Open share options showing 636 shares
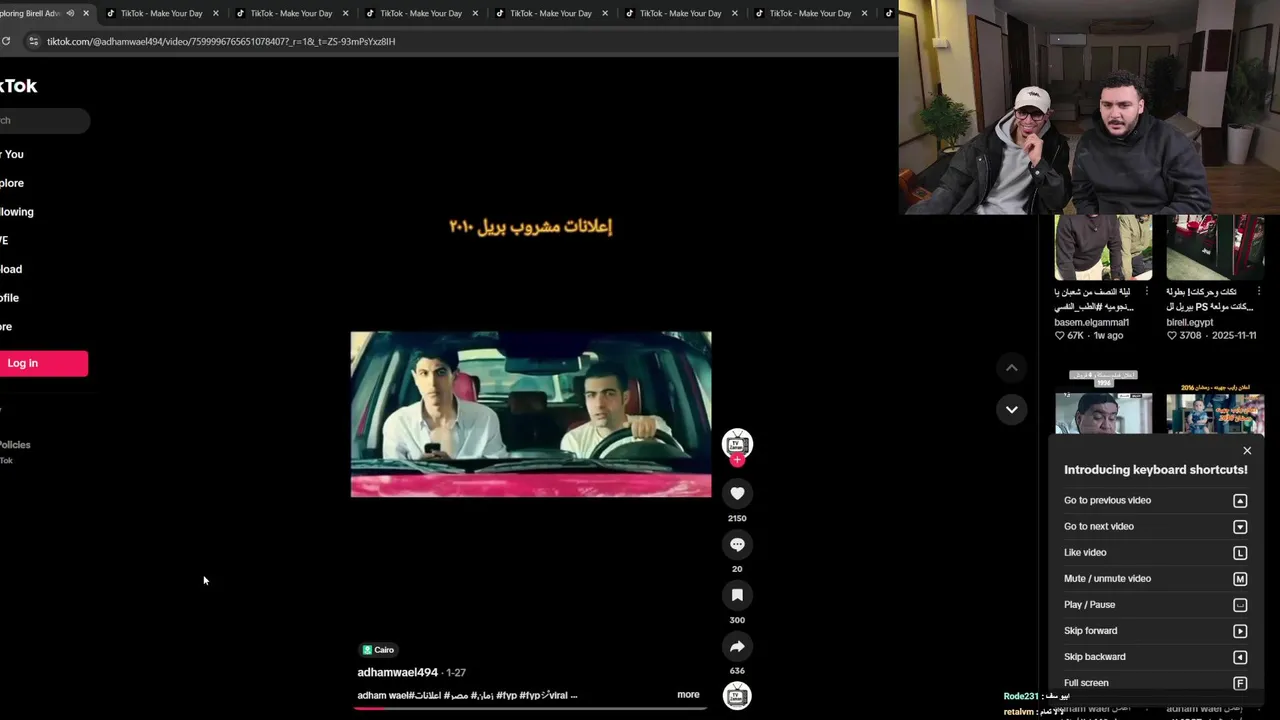The width and height of the screenshot is (1280, 720). pos(737,646)
